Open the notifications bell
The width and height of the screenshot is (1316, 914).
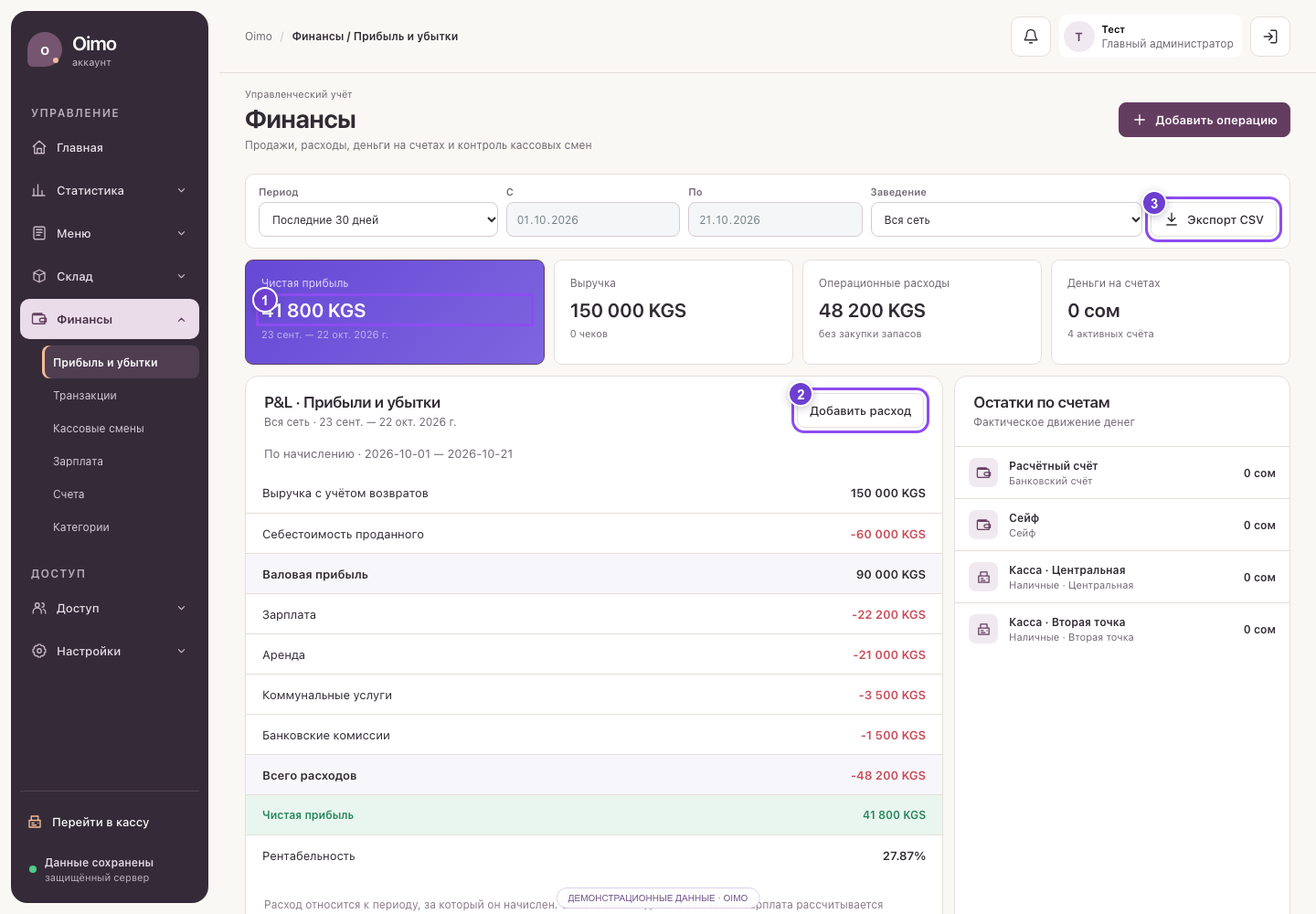(1031, 37)
